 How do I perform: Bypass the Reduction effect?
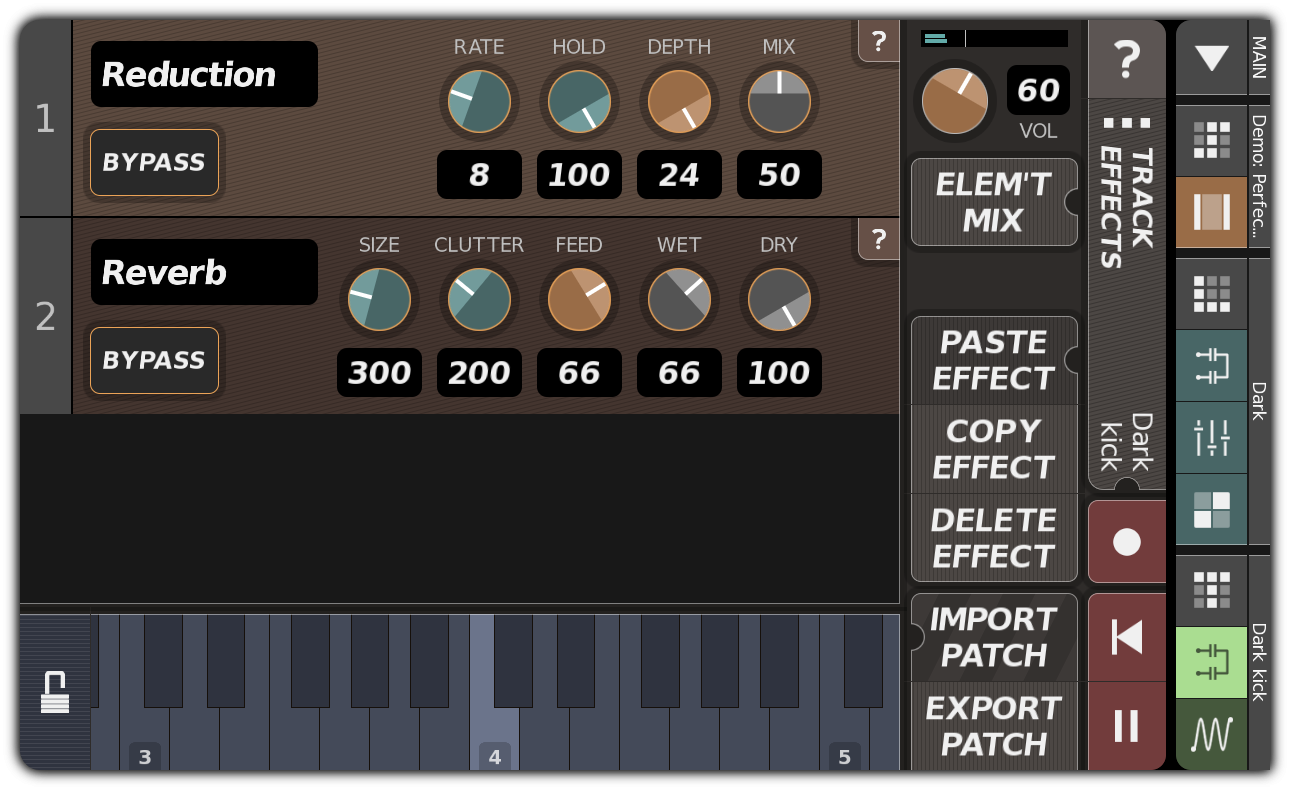click(x=154, y=162)
